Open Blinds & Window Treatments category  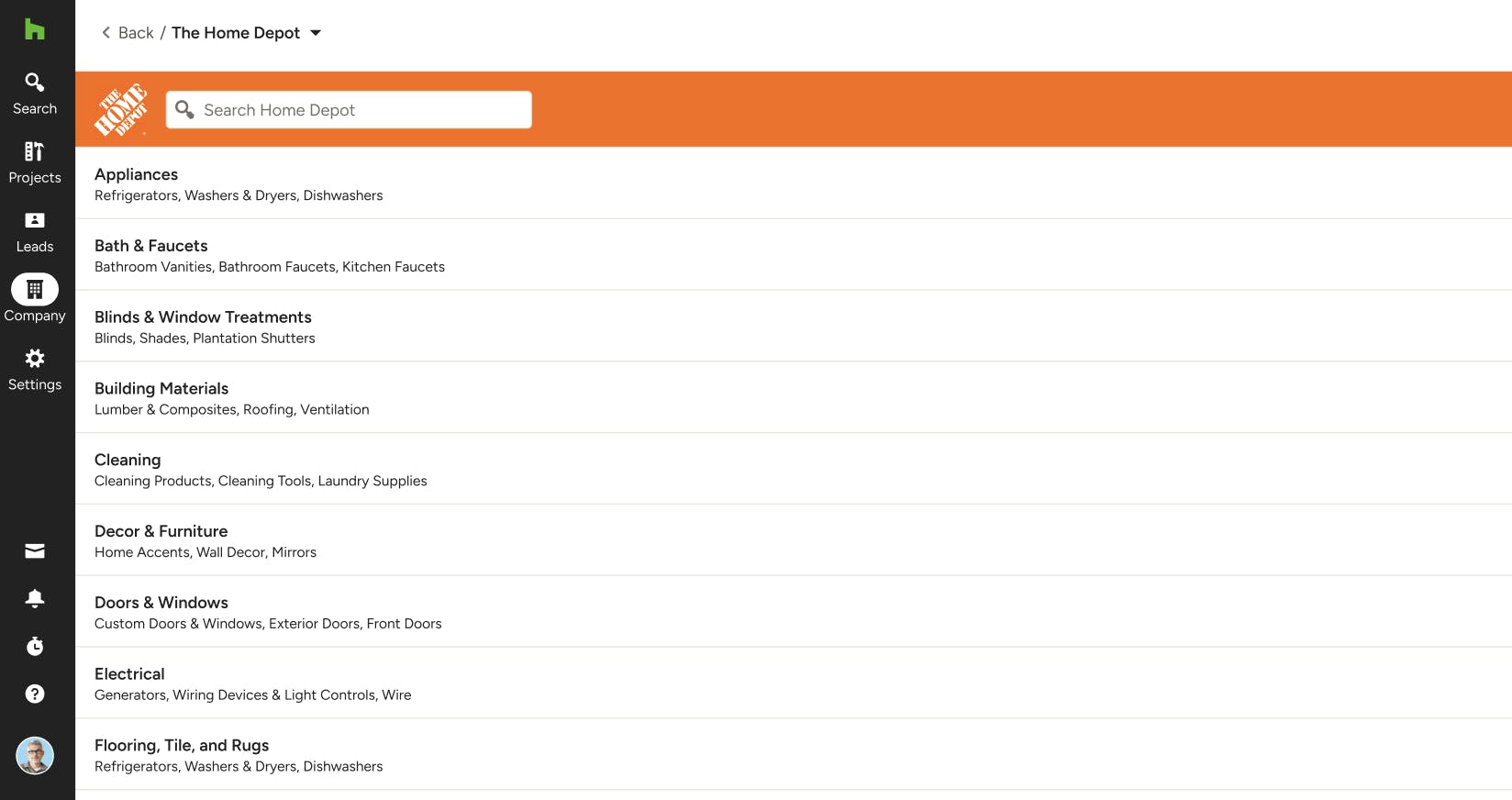794,327
